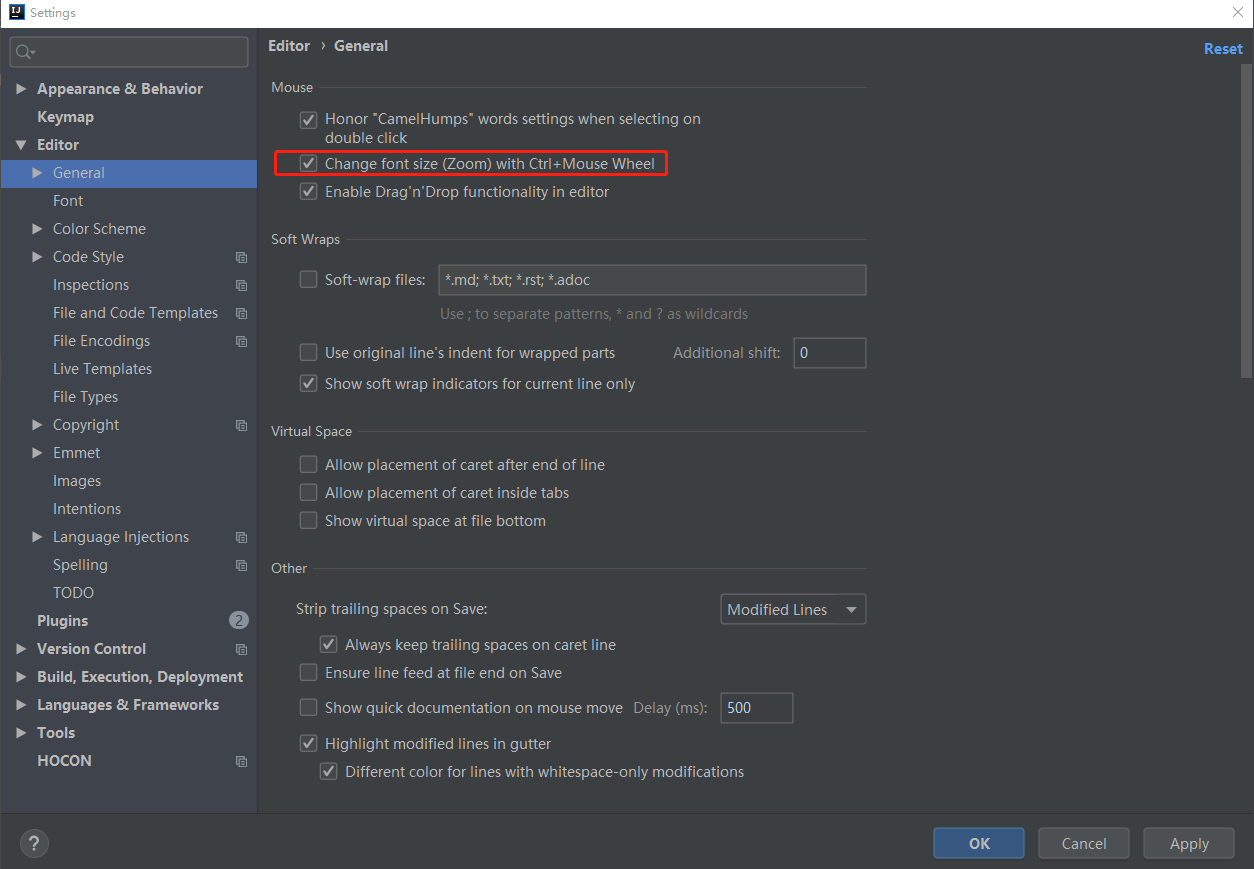Toggle Honor CamelHumps words settings checkbox
Image resolution: width=1254 pixels, height=869 pixels.
click(x=309, y=119)
